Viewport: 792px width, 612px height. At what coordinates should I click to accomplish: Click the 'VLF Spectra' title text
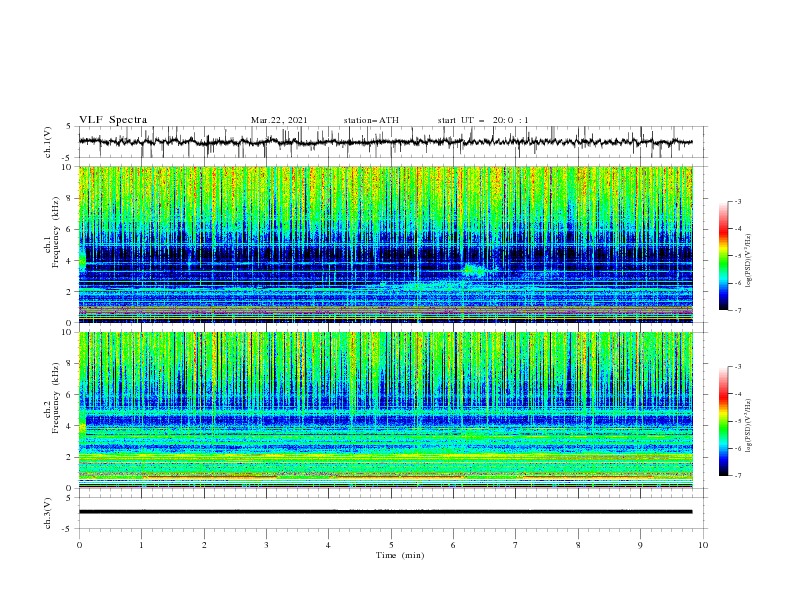(113, 120)
